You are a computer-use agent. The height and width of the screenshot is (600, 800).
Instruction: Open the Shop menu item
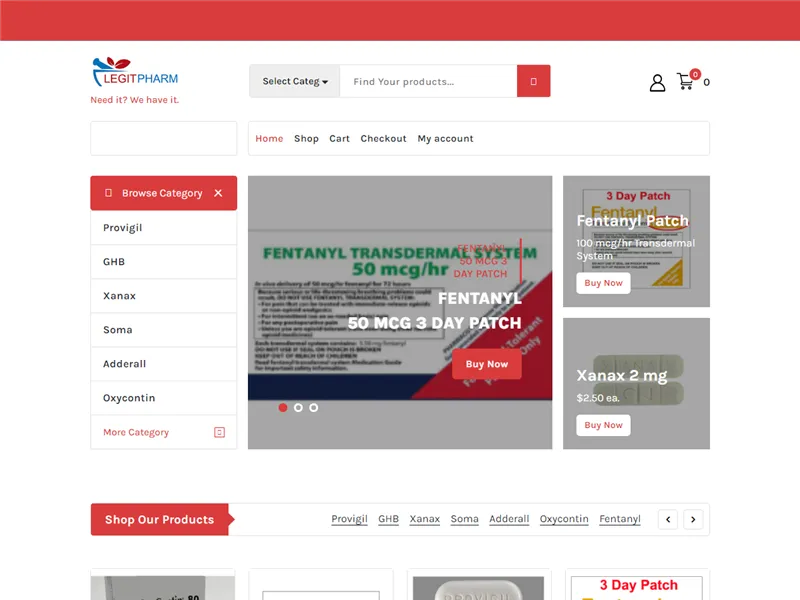306,139
